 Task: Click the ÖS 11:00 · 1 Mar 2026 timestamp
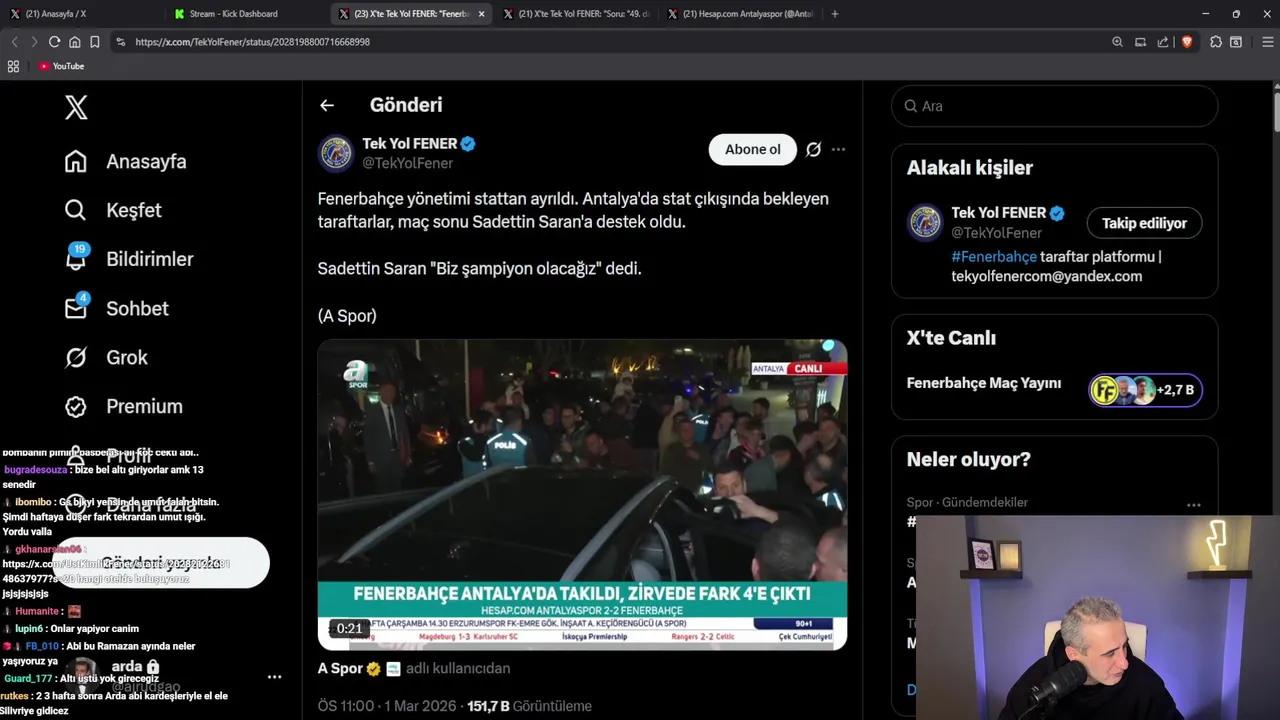(389, 706)
